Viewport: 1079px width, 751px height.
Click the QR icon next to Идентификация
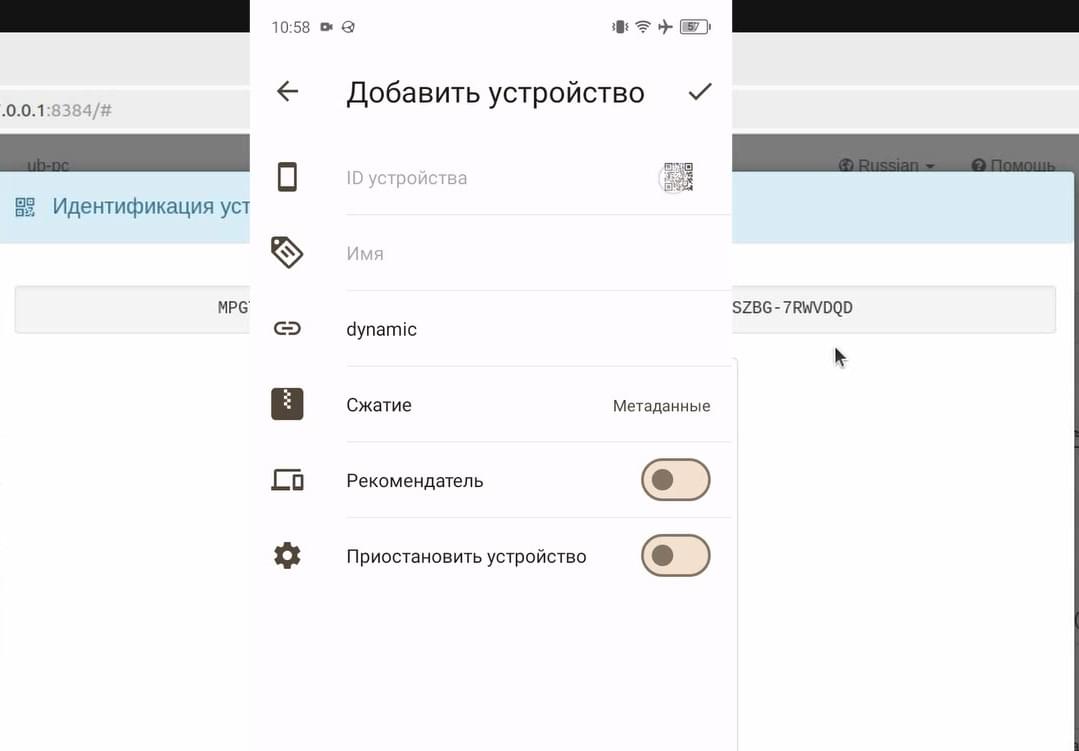coord(25,207)
